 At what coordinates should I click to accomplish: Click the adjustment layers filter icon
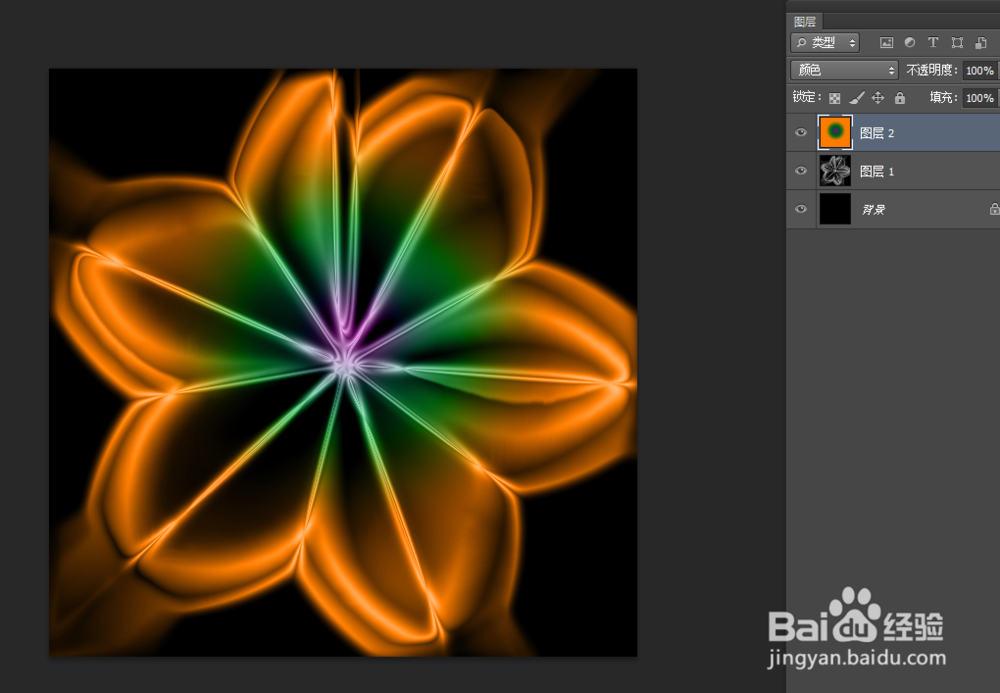910,43
